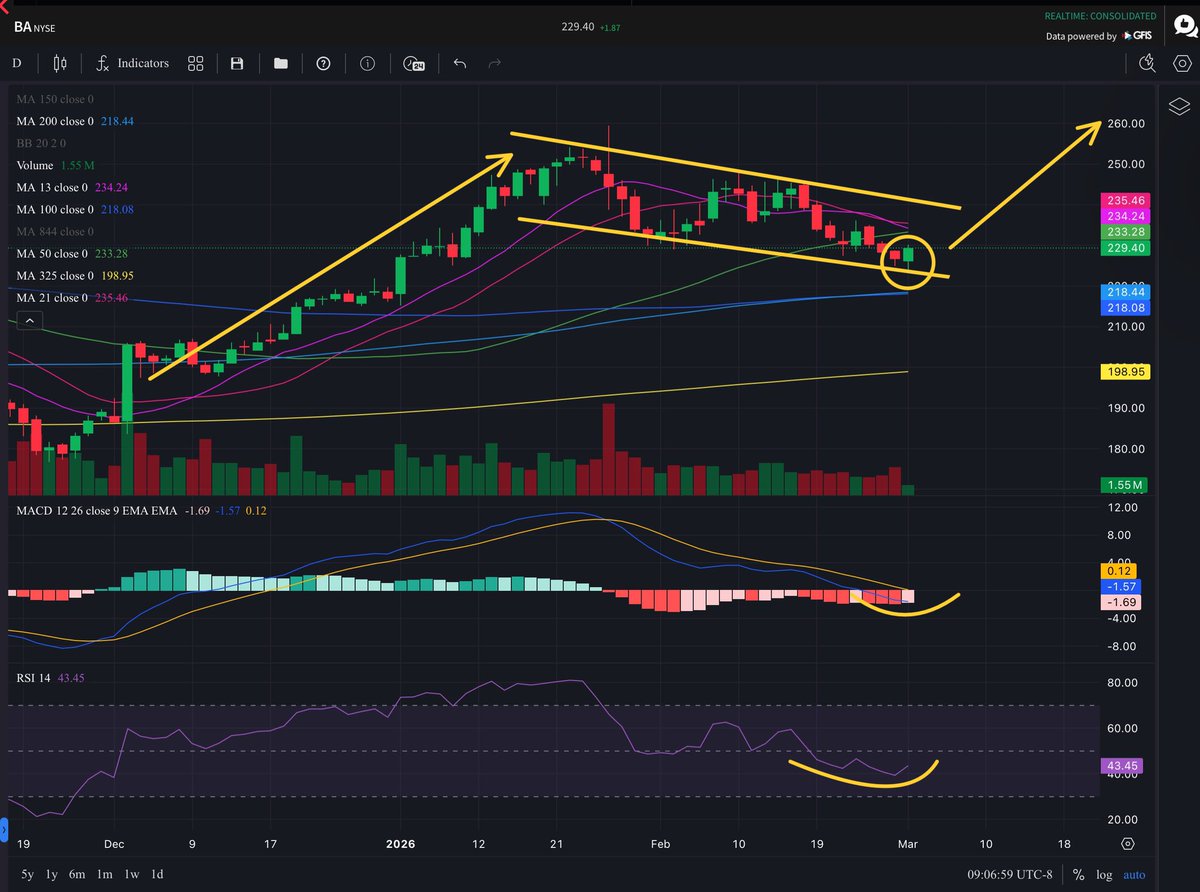Image resolution: width=1200 pixels, height=892 pixels.
Task: Collapse the indicator legend with the chevron
Action: (x=28, y=320)
